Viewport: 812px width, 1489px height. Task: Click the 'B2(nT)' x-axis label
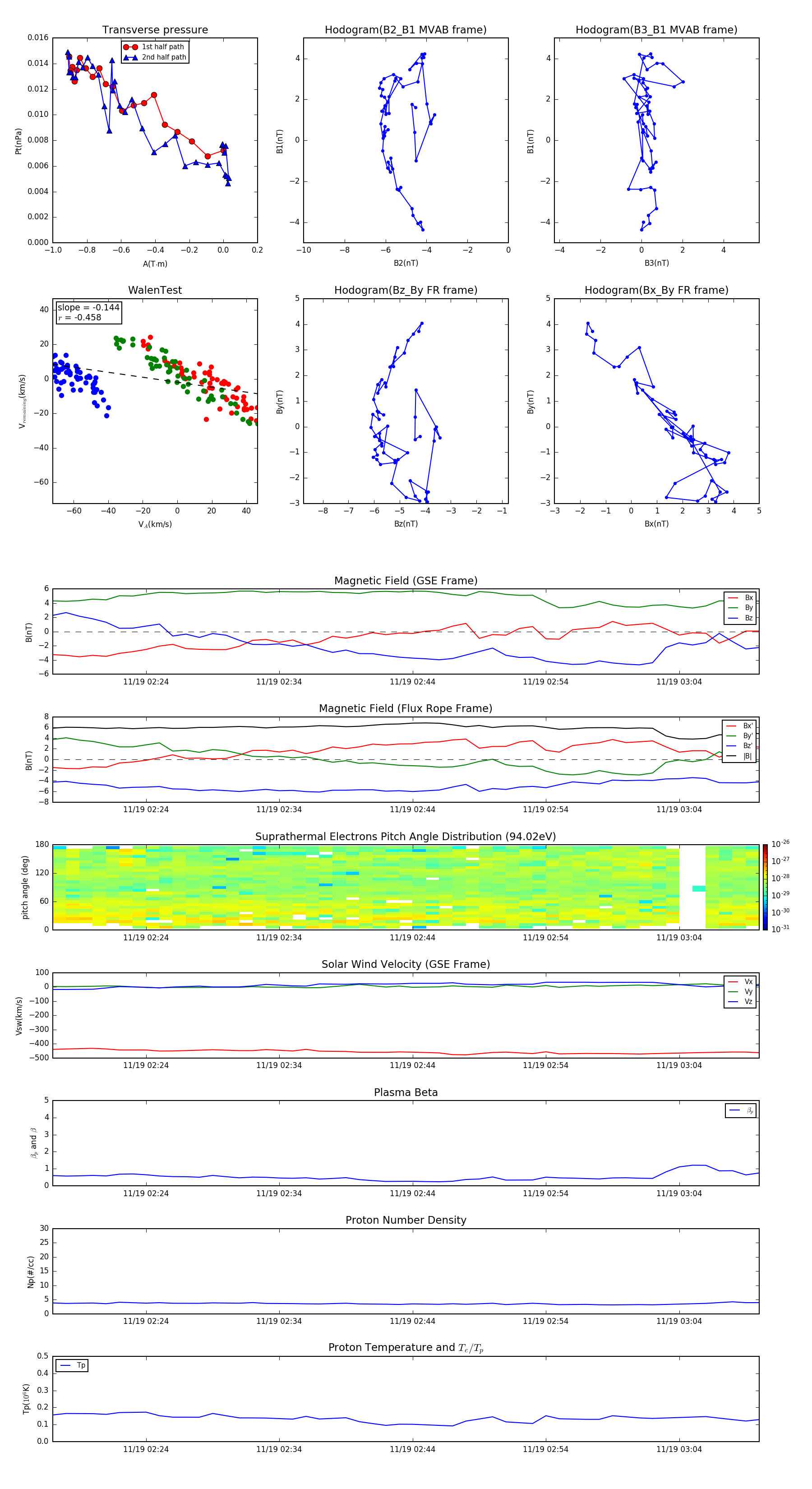pos(406,263)
